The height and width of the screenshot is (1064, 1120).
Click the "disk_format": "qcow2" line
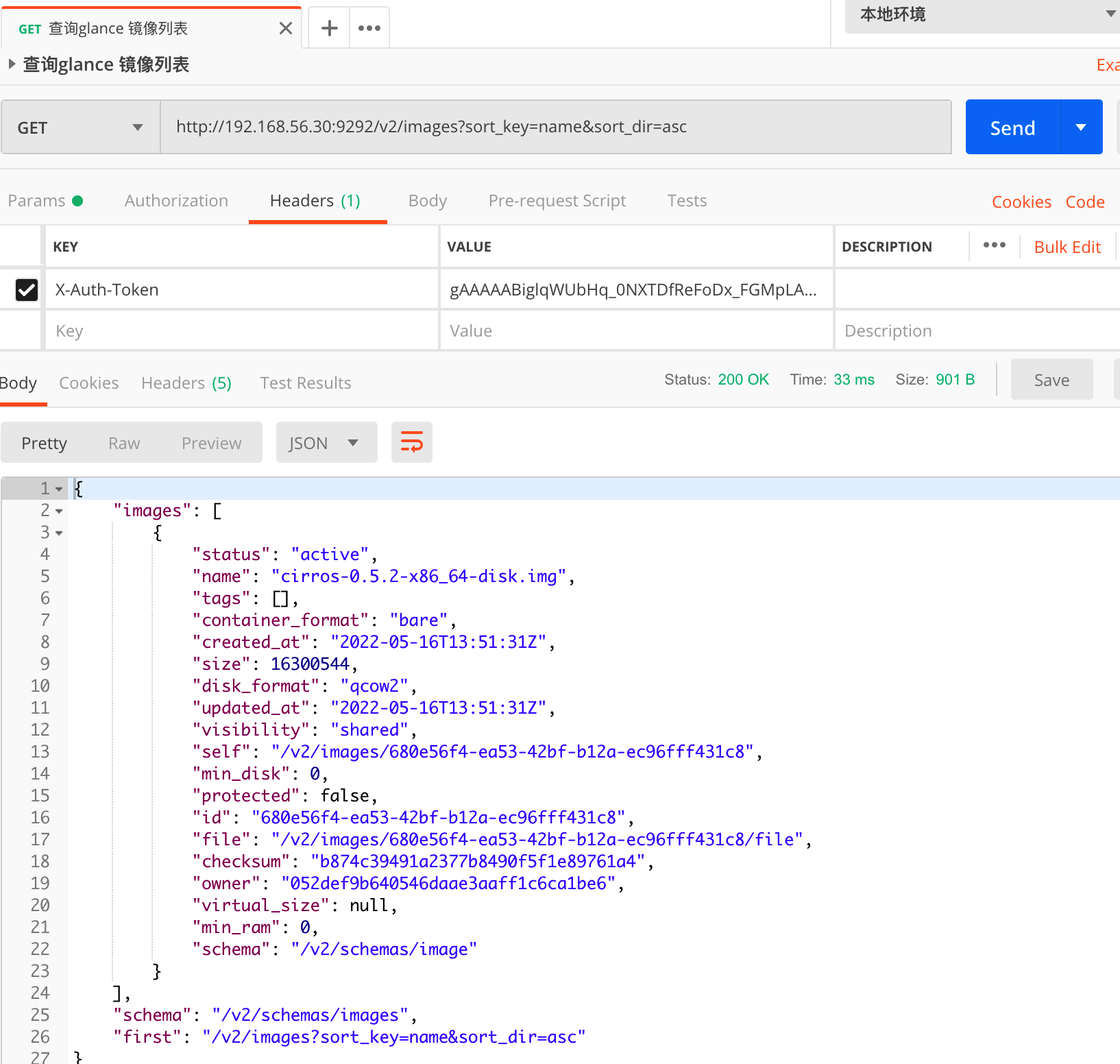(x=304, y=686)
